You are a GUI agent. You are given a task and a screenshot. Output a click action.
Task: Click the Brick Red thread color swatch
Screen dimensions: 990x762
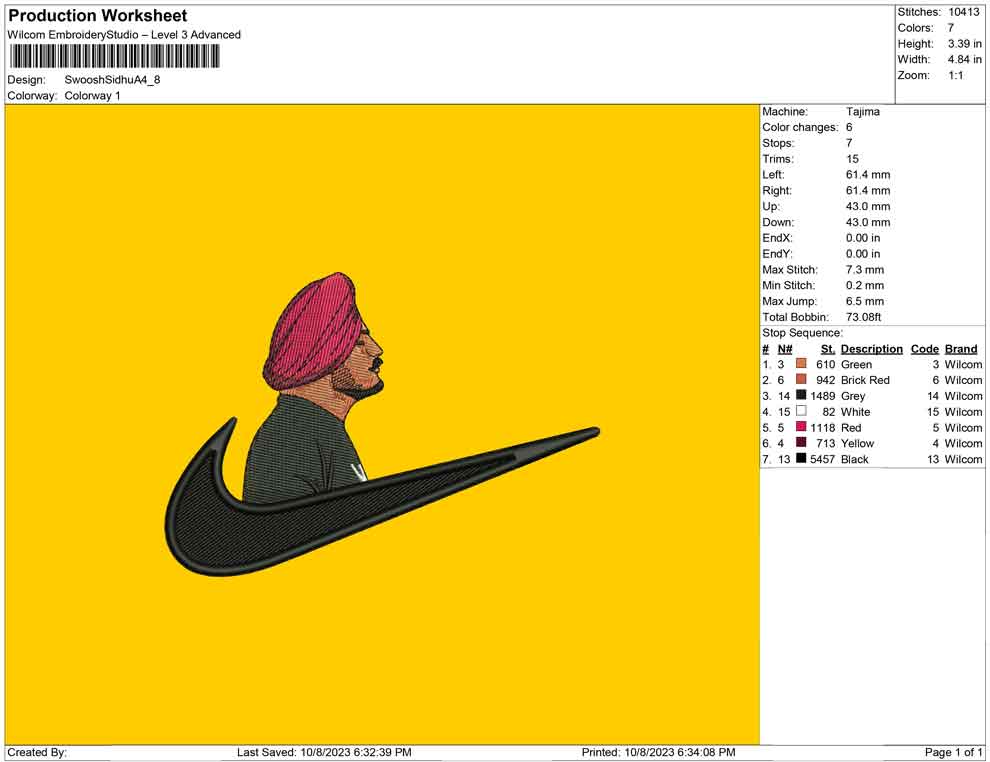801,379
